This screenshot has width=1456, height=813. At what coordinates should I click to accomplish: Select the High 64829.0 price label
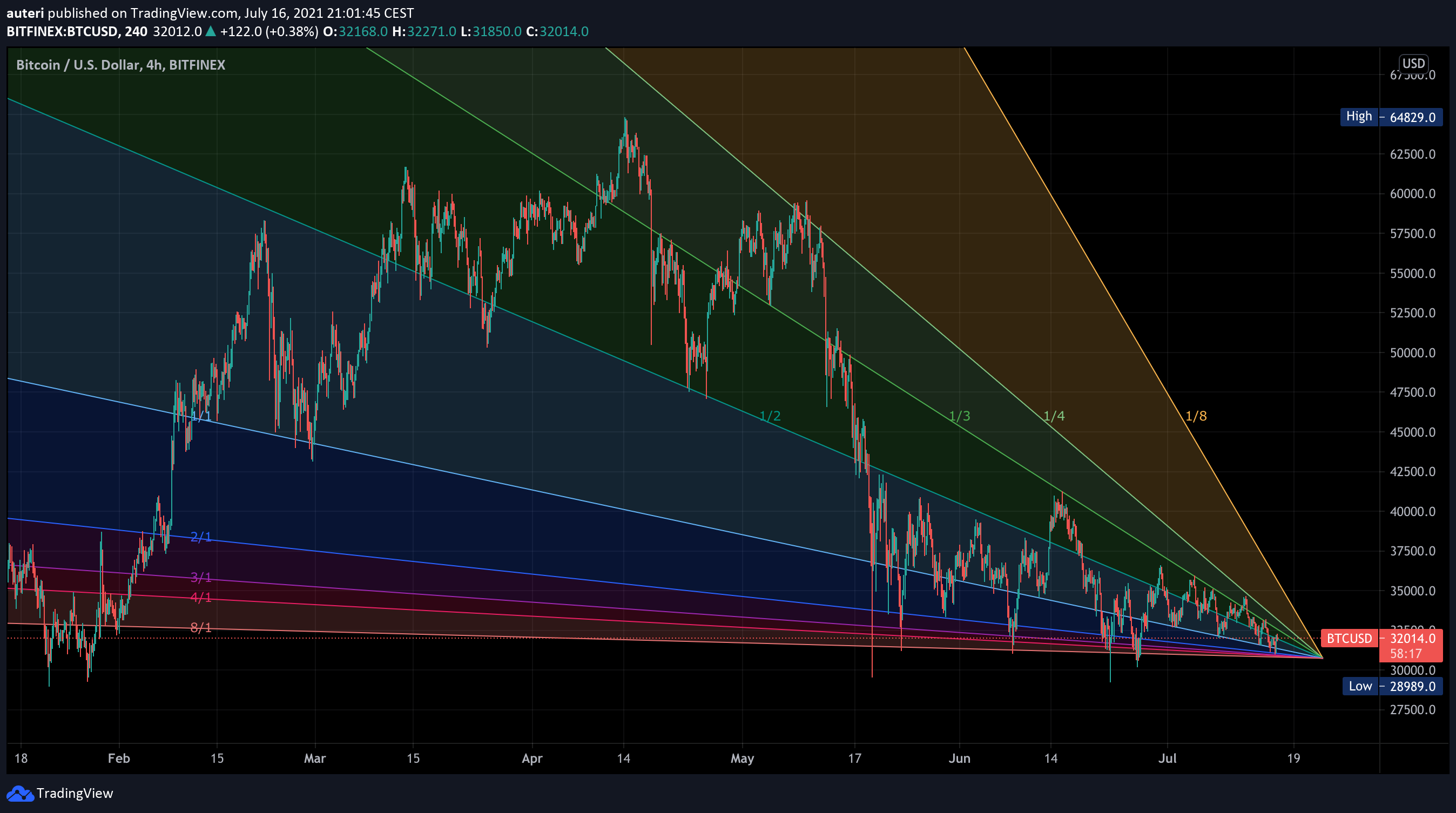click(1391, 117)
